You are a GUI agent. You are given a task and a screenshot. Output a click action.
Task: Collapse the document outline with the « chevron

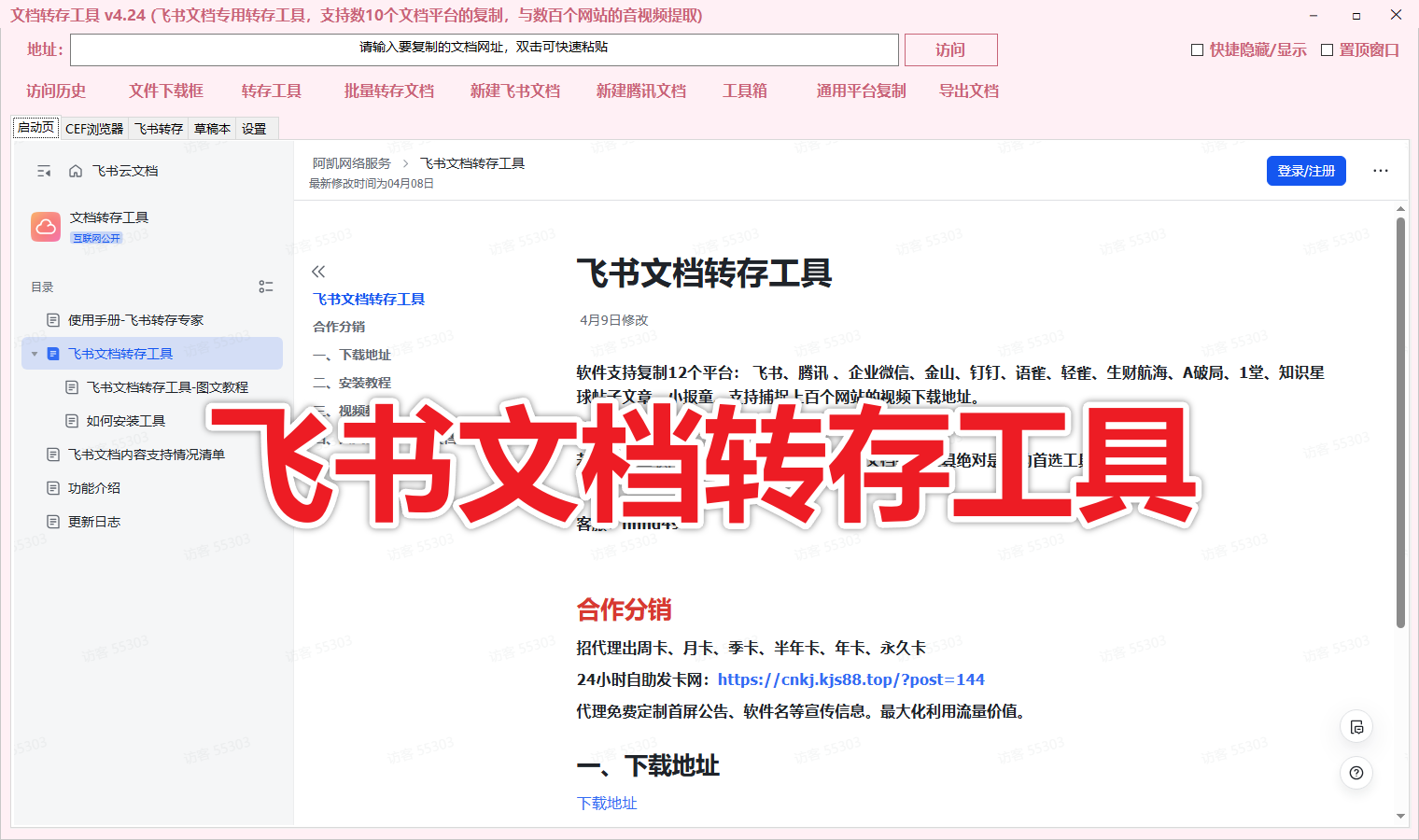(318, 270)
